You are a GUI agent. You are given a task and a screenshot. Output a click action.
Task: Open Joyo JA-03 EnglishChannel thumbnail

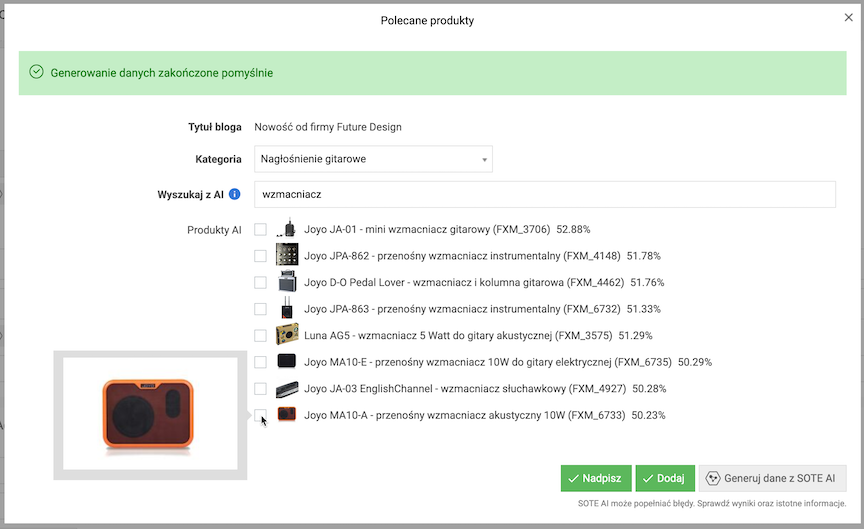tap(287, 388)
